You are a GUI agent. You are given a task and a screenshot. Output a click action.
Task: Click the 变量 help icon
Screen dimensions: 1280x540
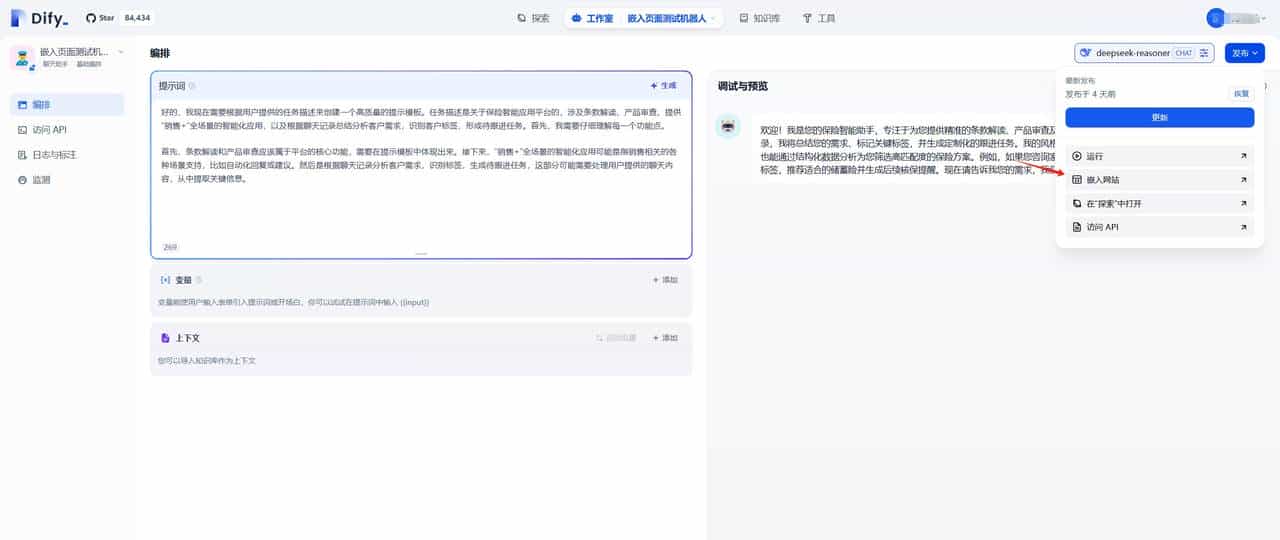click(199, 280)
